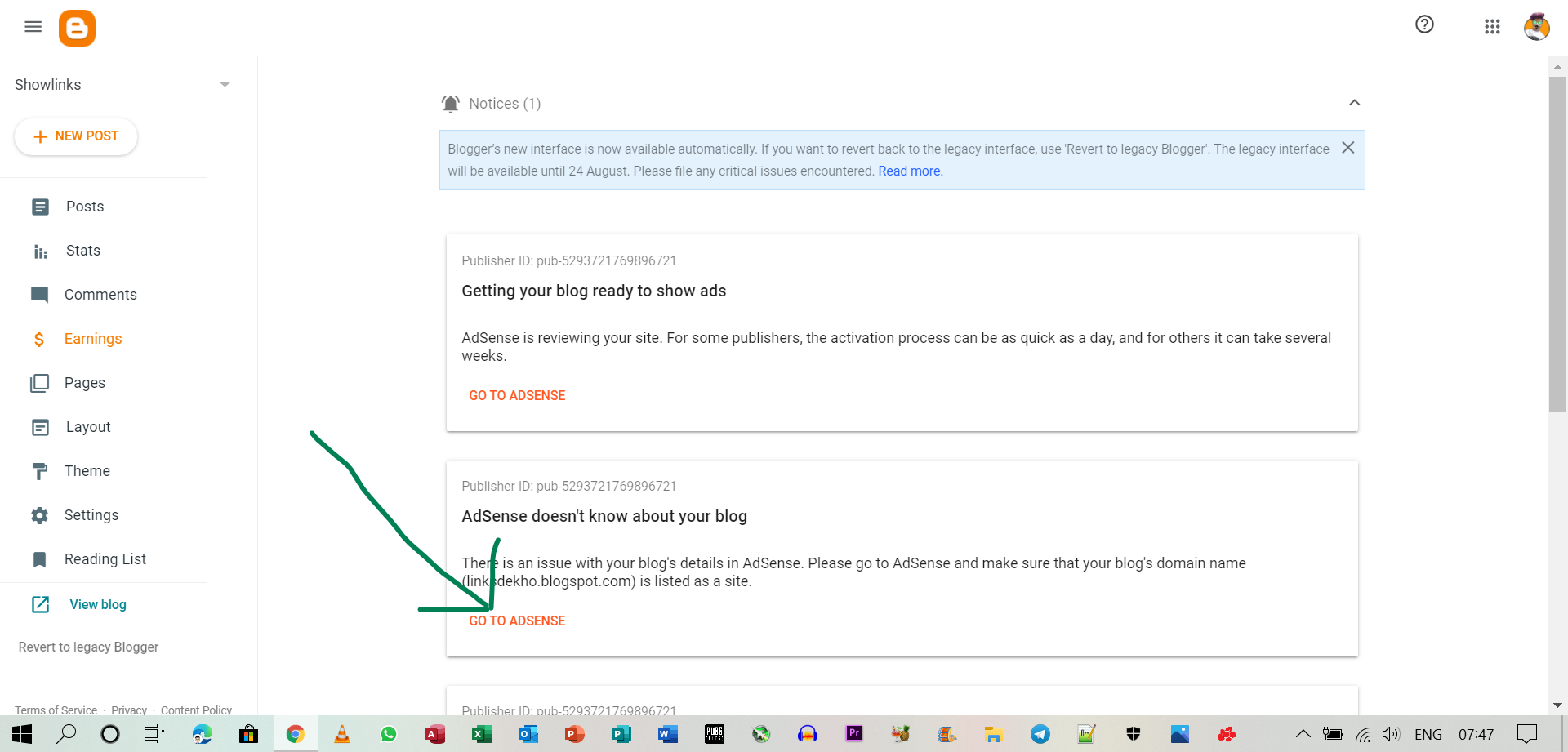Collapse the Notices section chevron
Image resolution: width=1568 pixels, height=752 pixels.
coord(1354,103)
